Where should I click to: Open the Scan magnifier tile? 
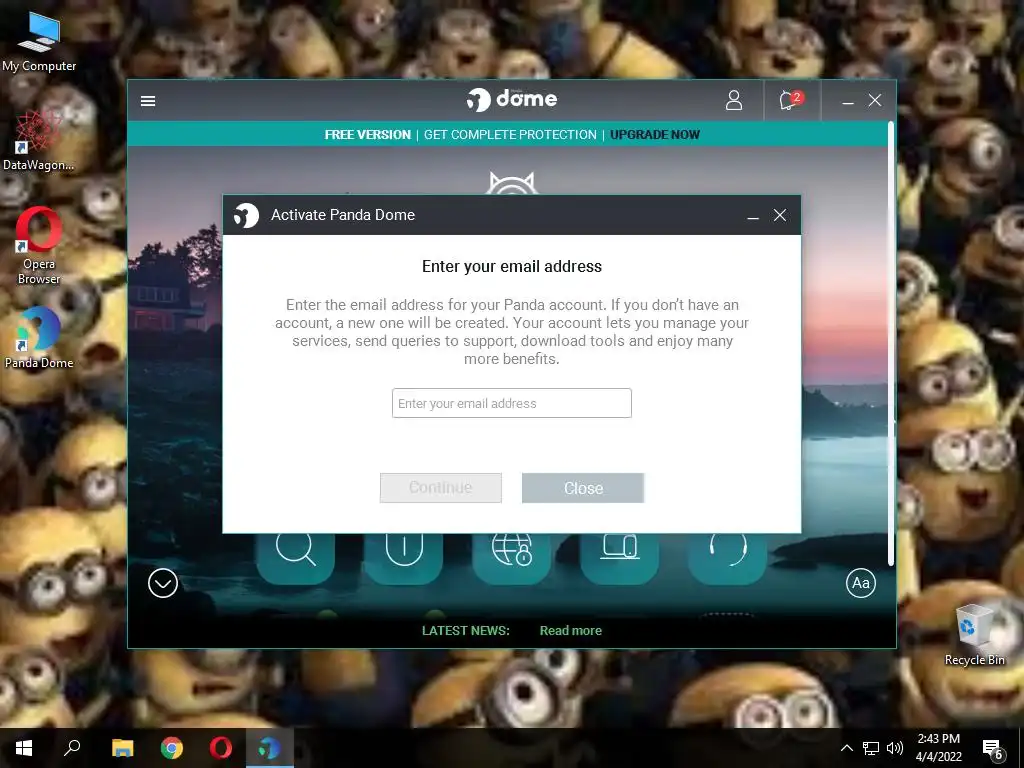[296, 557]
